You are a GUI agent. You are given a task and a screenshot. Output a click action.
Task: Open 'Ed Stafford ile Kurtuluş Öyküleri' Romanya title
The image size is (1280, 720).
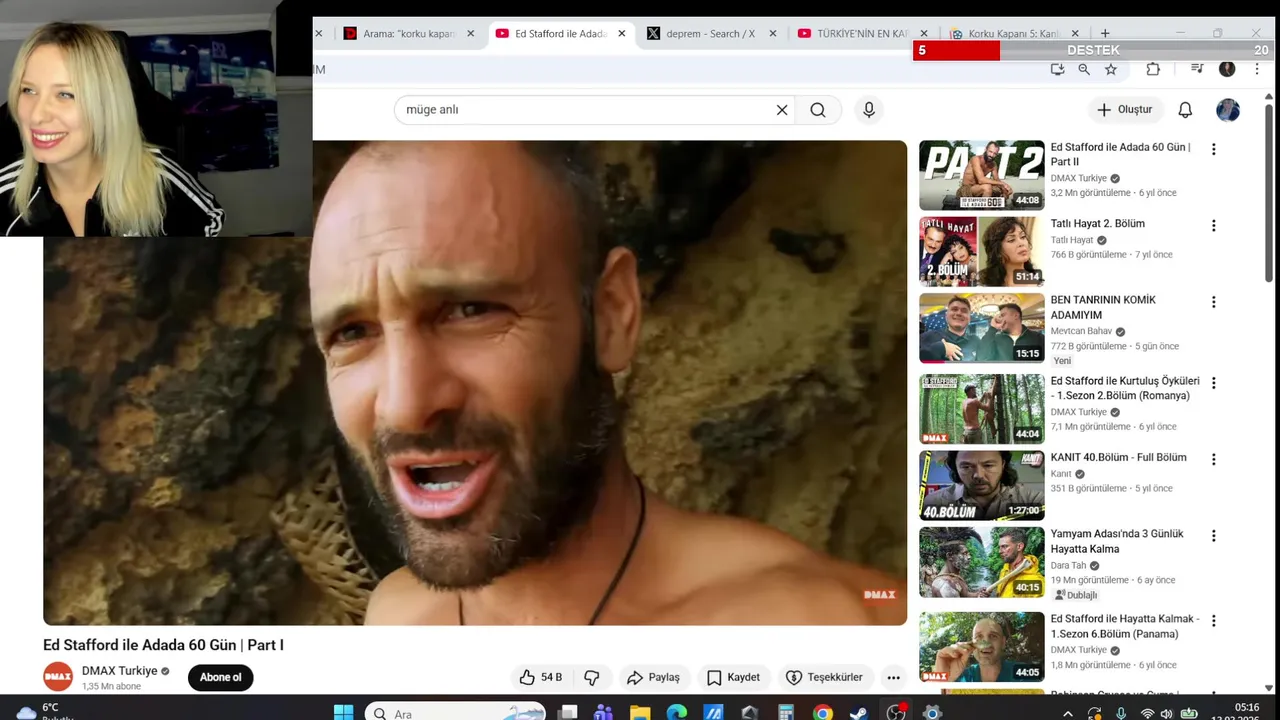tap(1125, 388)
